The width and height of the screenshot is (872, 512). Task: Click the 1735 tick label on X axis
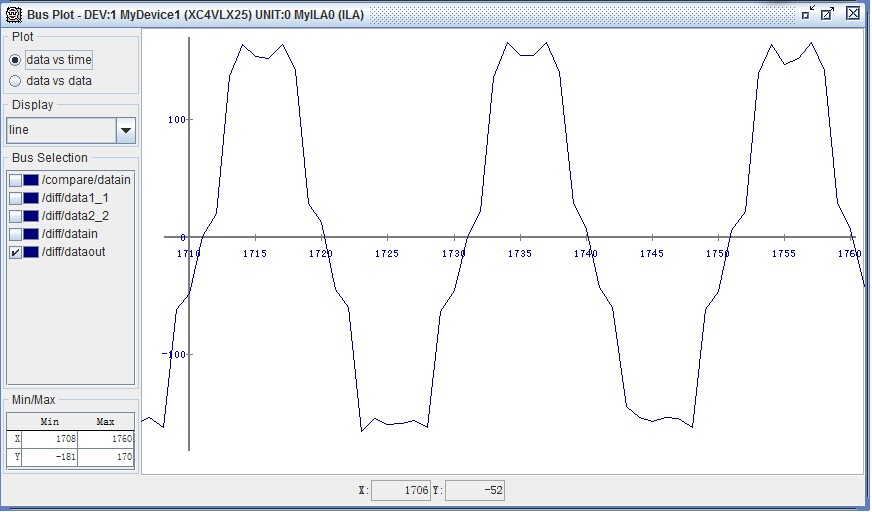pos(520,253)
